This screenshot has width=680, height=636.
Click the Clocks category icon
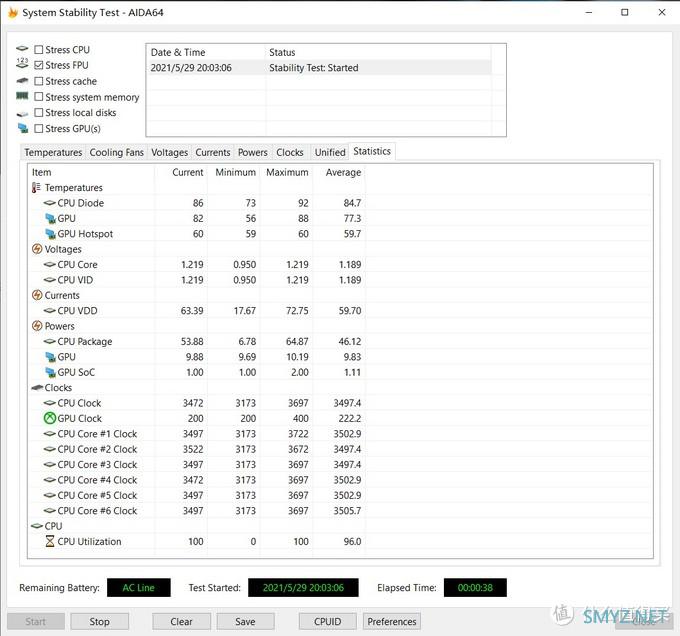(x=37, y=388)
